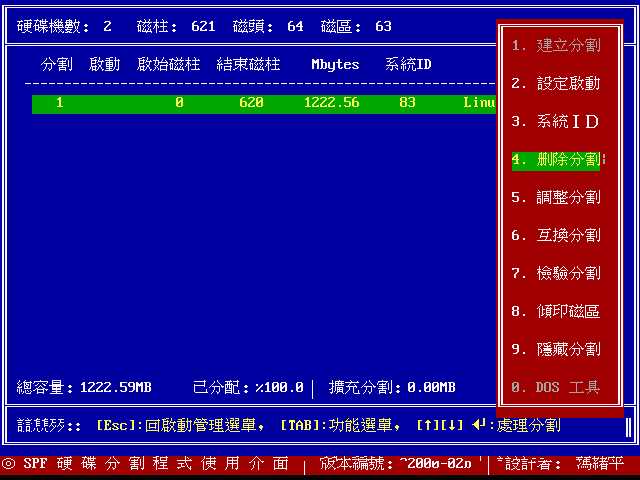Choose 2. 設定啟動 from function menu

(555, 84)
